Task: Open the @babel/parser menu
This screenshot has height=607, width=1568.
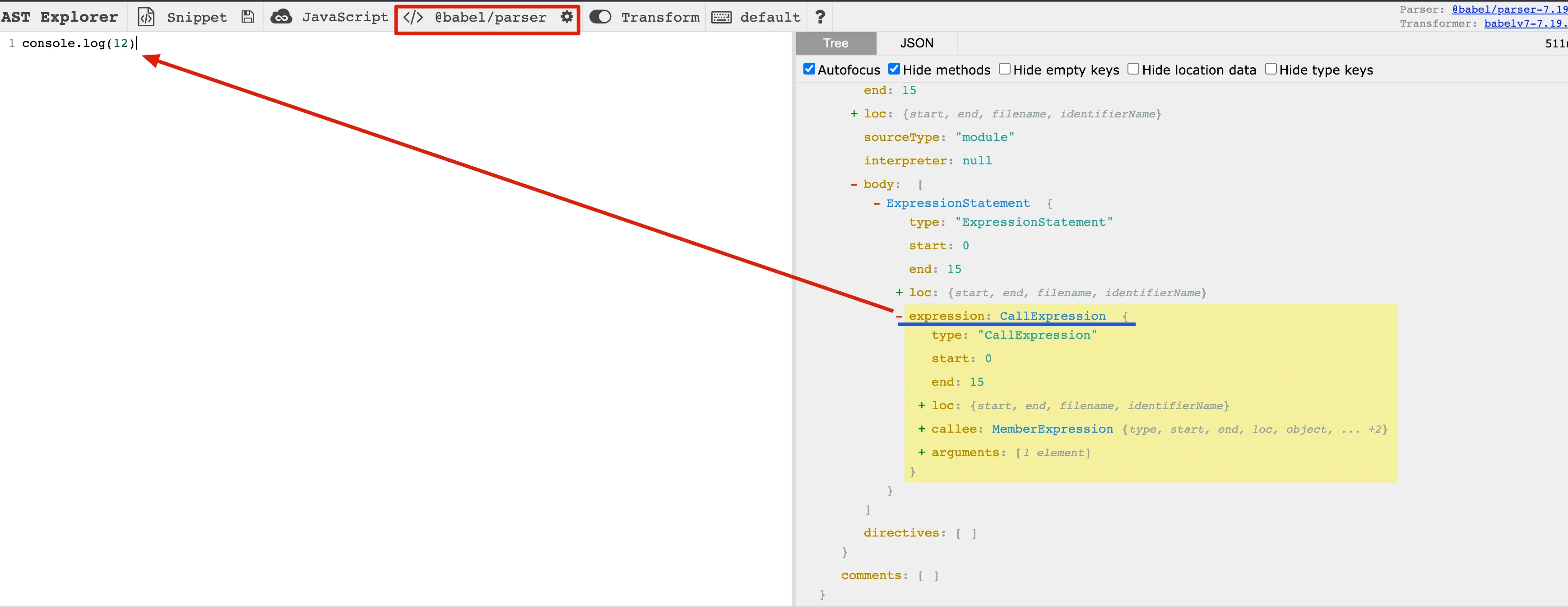Action: (490, 17)
